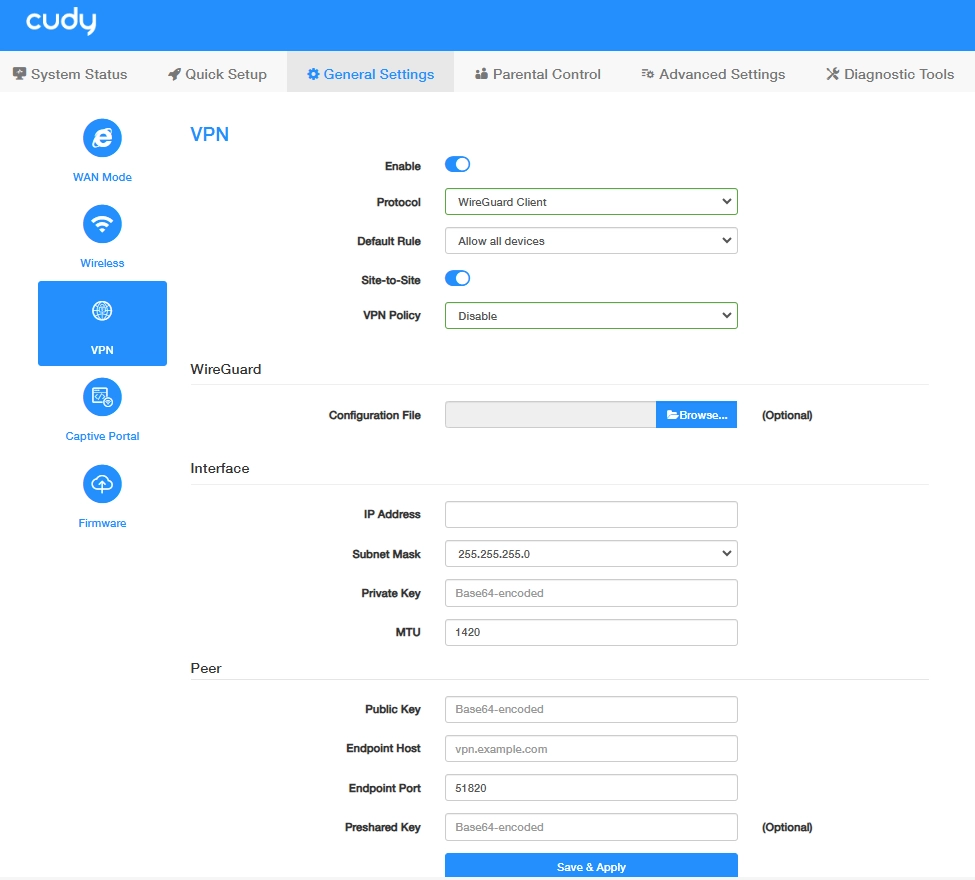
Task: Switch to Advanced Settings tab
Action: (x=713, y=74)
